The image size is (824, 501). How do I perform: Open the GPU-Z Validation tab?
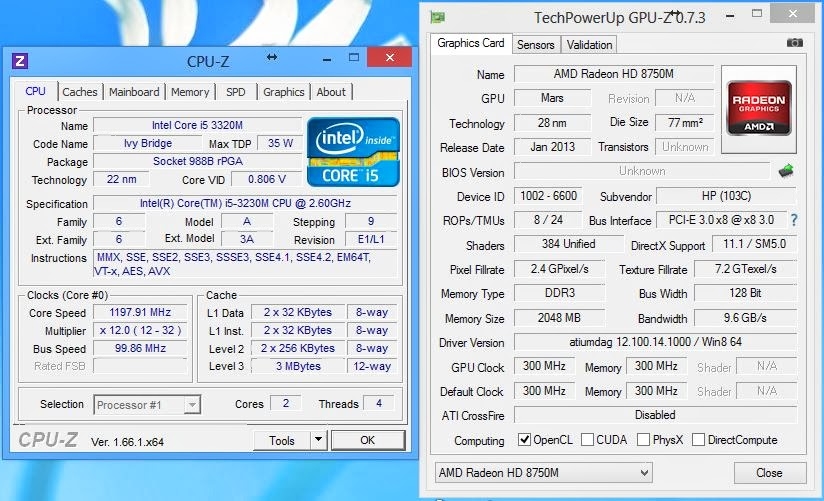pos(589,45)
